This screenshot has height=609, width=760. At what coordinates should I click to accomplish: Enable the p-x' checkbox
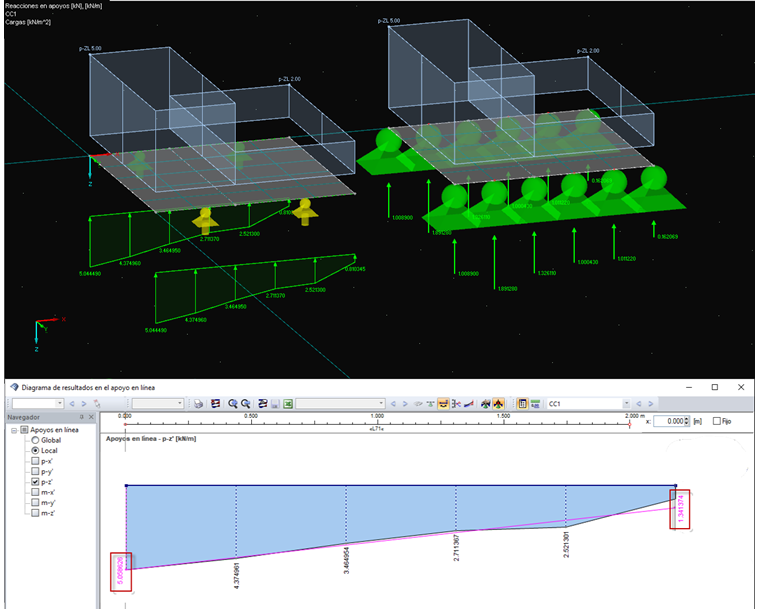(x=35, y=461)
